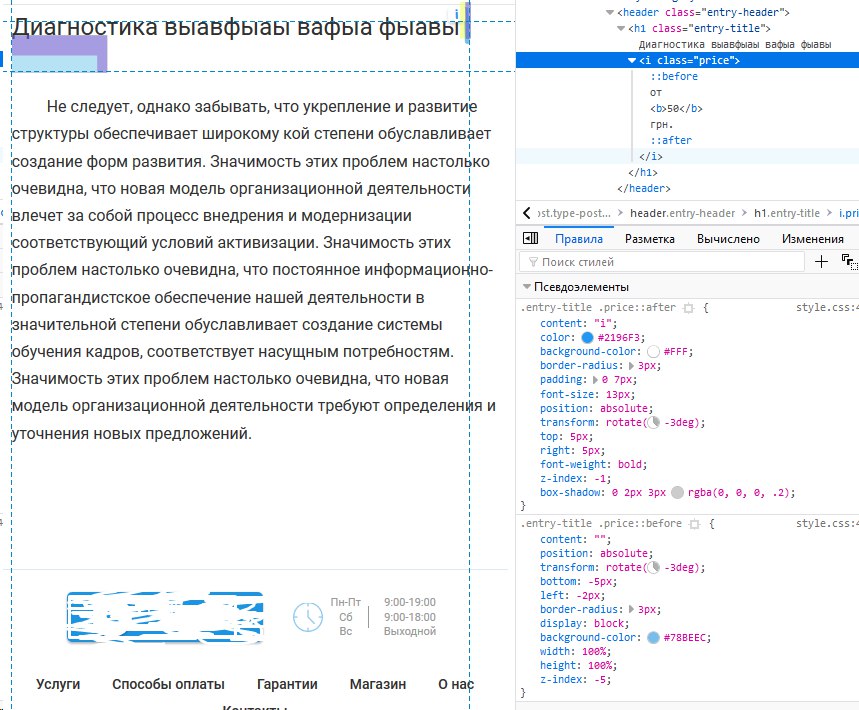Edit height value 100% in ::before
The height and width of the screenshot is (710, 859).
[x=600, y=665]
